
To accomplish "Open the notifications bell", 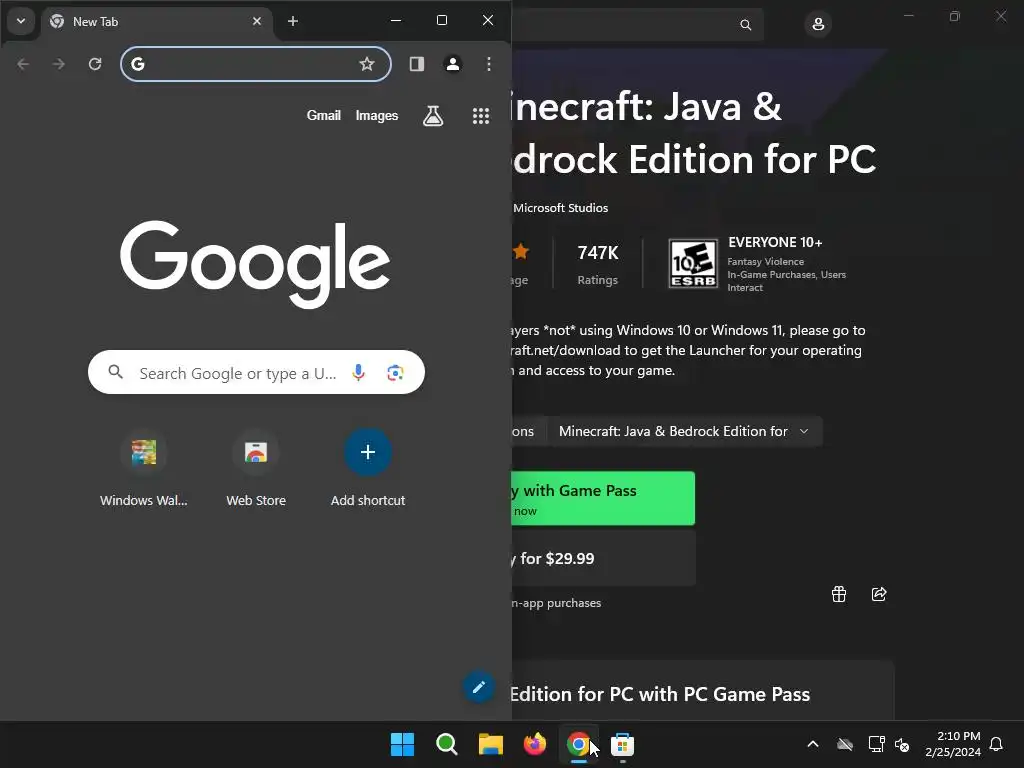I will tap(997, 744).
